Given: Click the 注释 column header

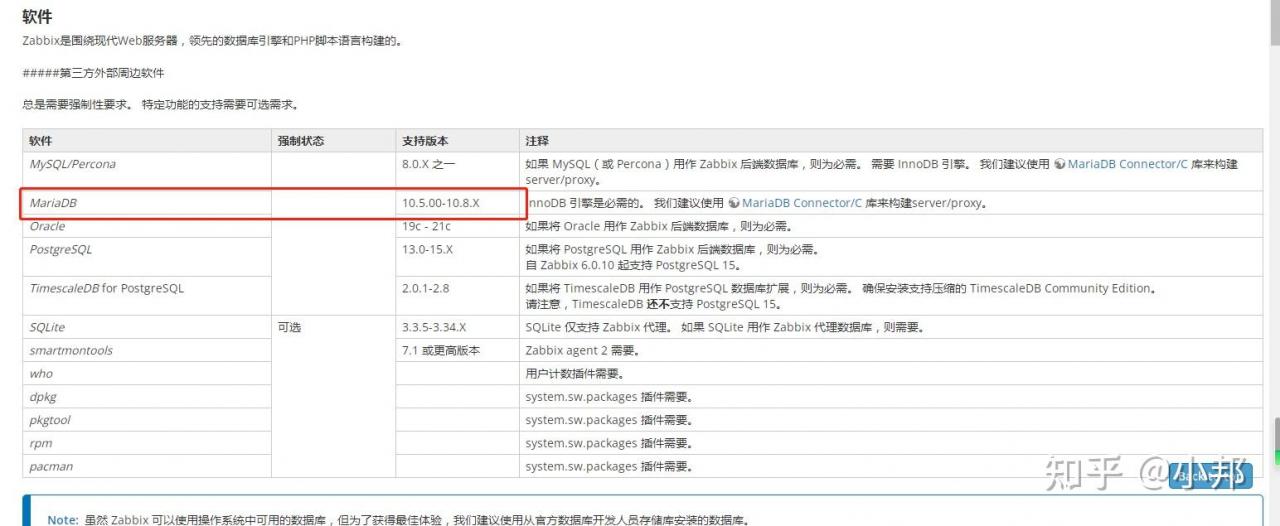Looking at the screenshot, I should pyautogui.click(x=891, y=141).
